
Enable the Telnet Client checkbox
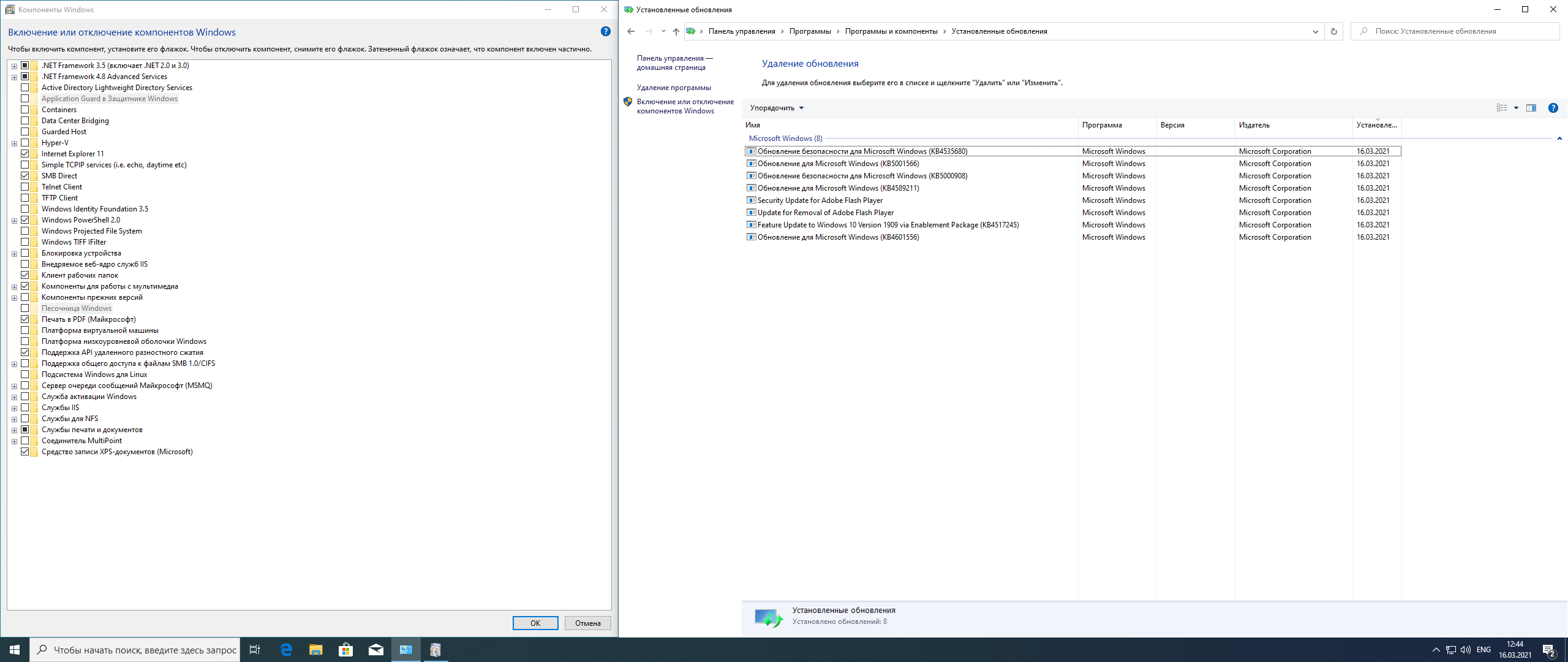(x=25, y=187)
